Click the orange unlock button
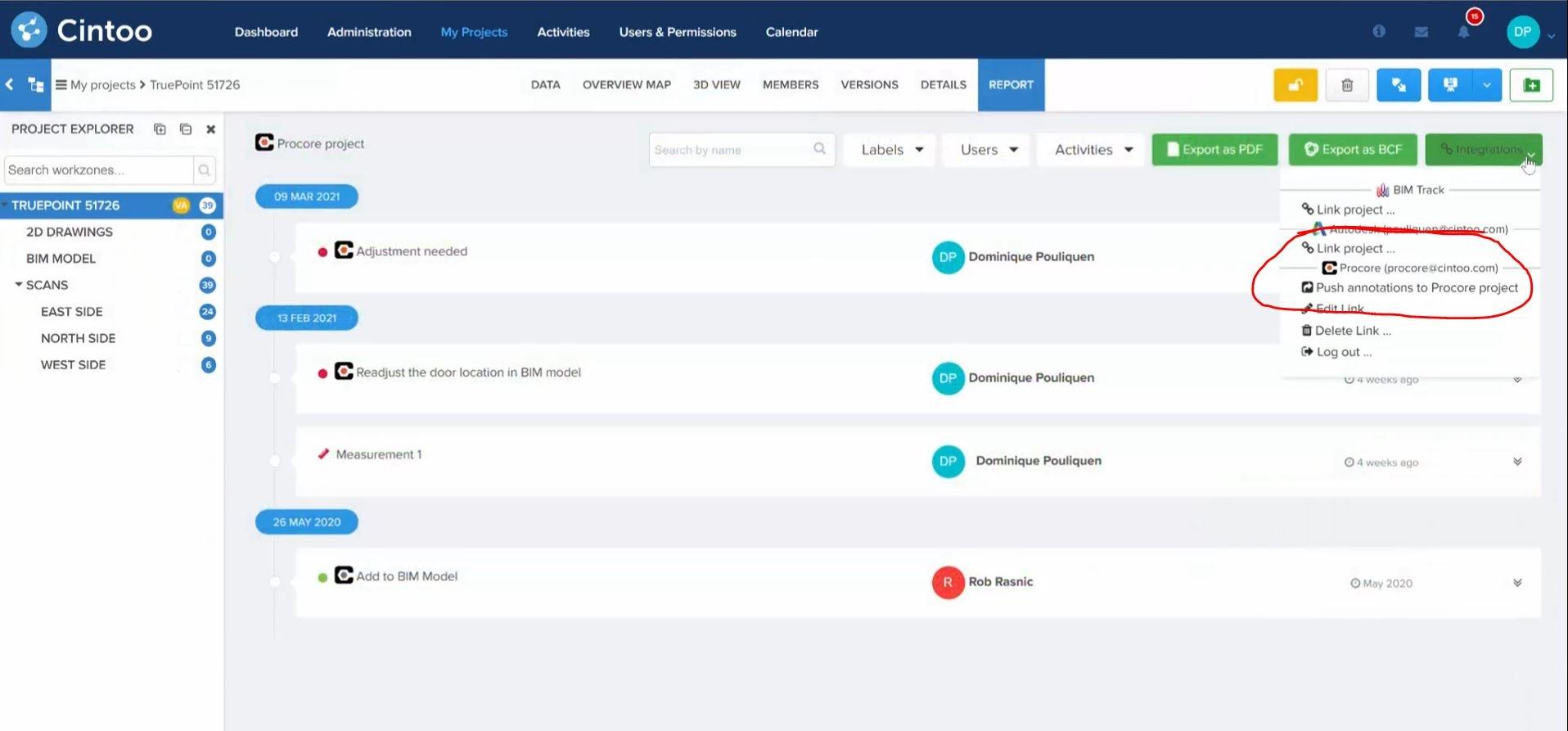 (x=1295, y=85)
